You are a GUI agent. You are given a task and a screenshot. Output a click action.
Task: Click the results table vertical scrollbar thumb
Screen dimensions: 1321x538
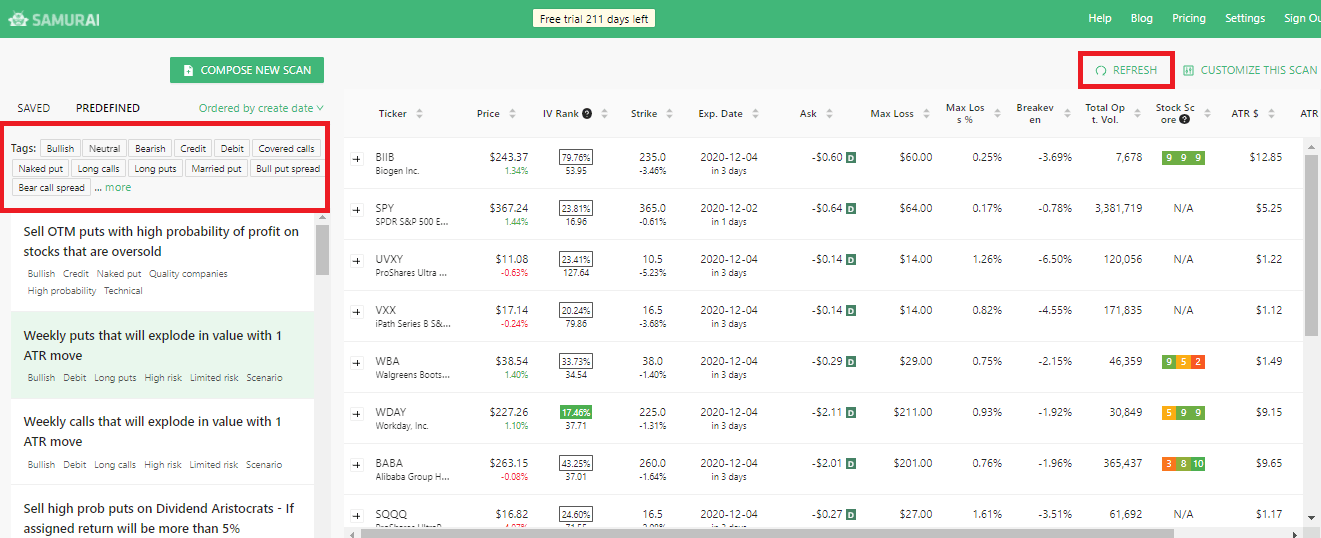coord(1311,245)
